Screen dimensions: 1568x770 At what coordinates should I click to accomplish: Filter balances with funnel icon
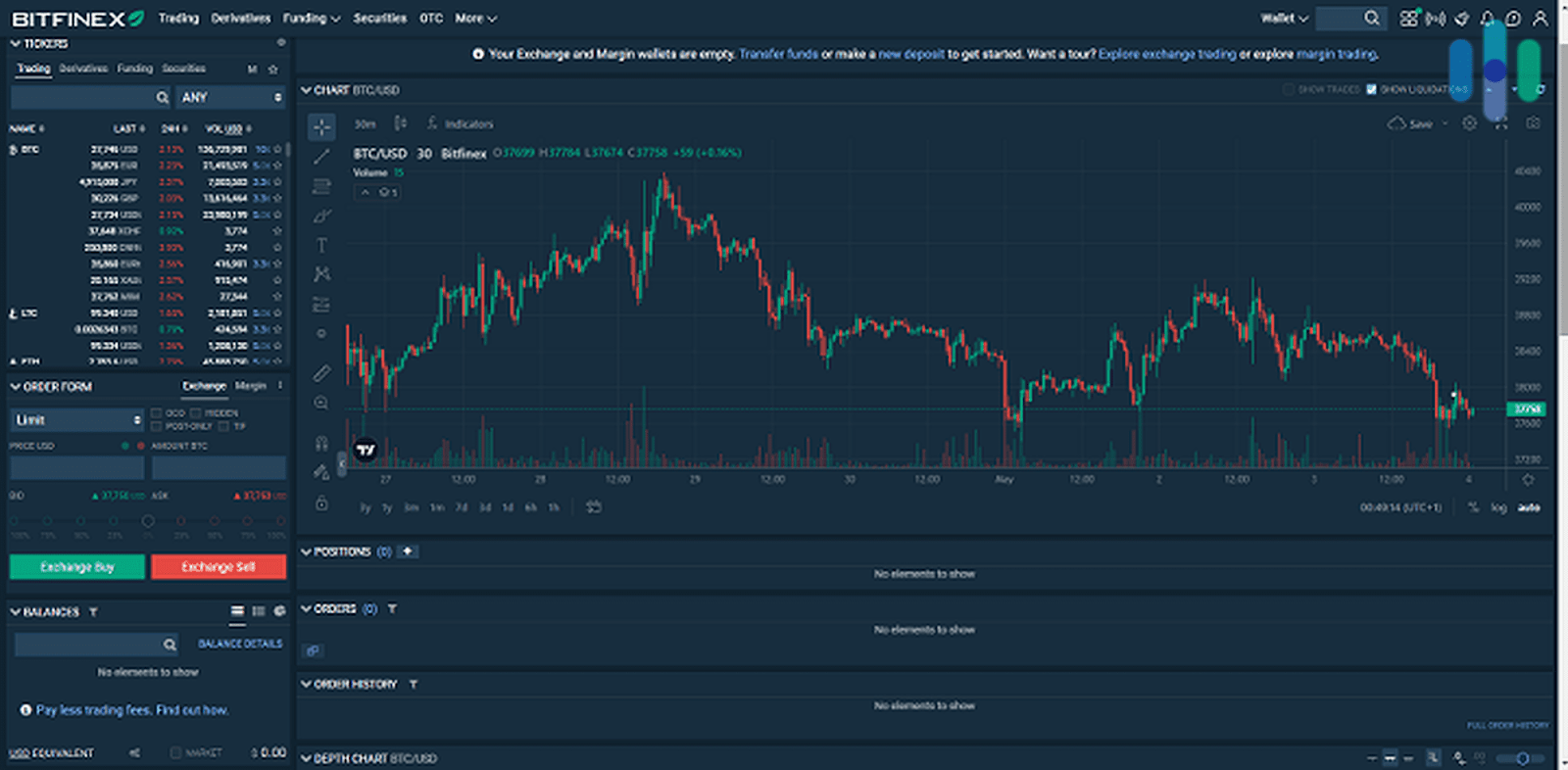93,612
